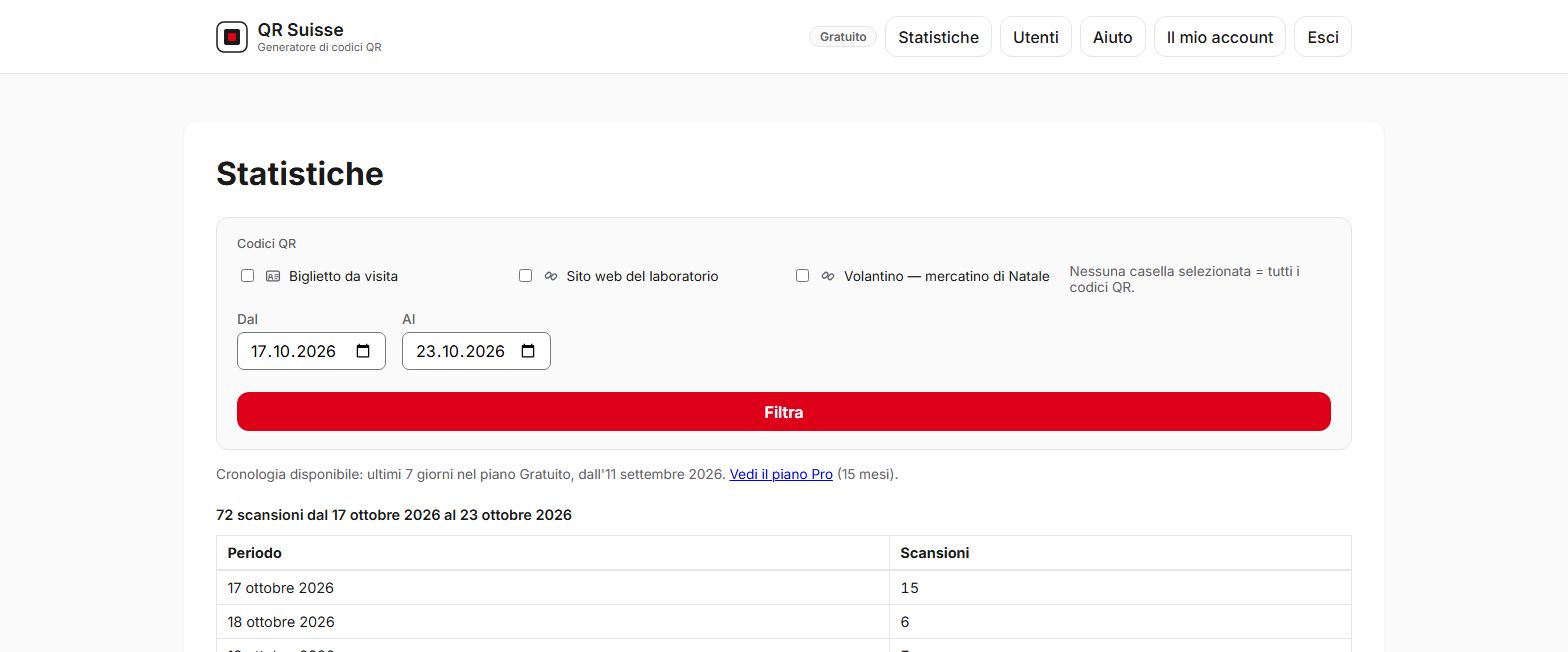The height and width of the screenshot is (652, 1568).
Task: Go to the Utenti page
Action: click(1036, 37)
